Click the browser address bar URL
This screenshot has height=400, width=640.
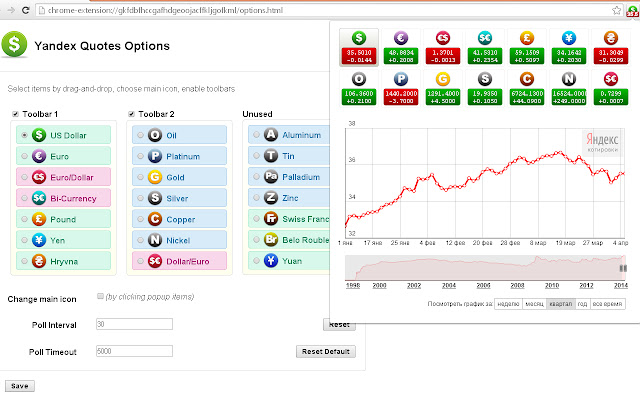pyautogui.click(x=165, y=10)
